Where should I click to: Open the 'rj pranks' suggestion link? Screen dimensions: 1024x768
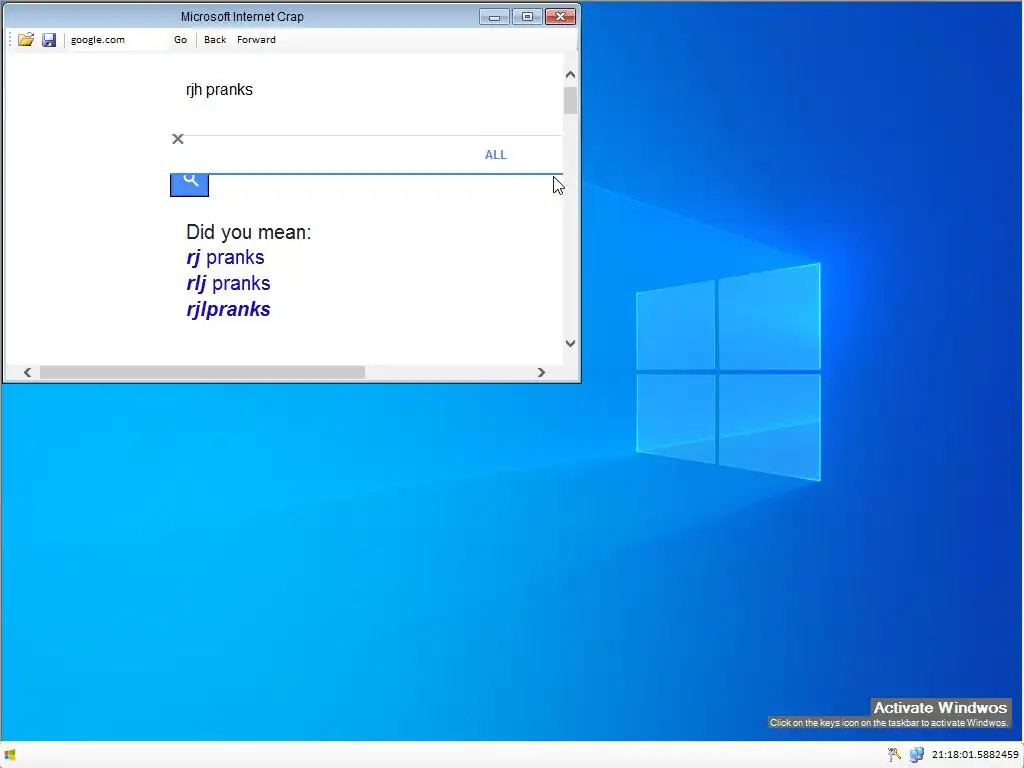(225, 257)
